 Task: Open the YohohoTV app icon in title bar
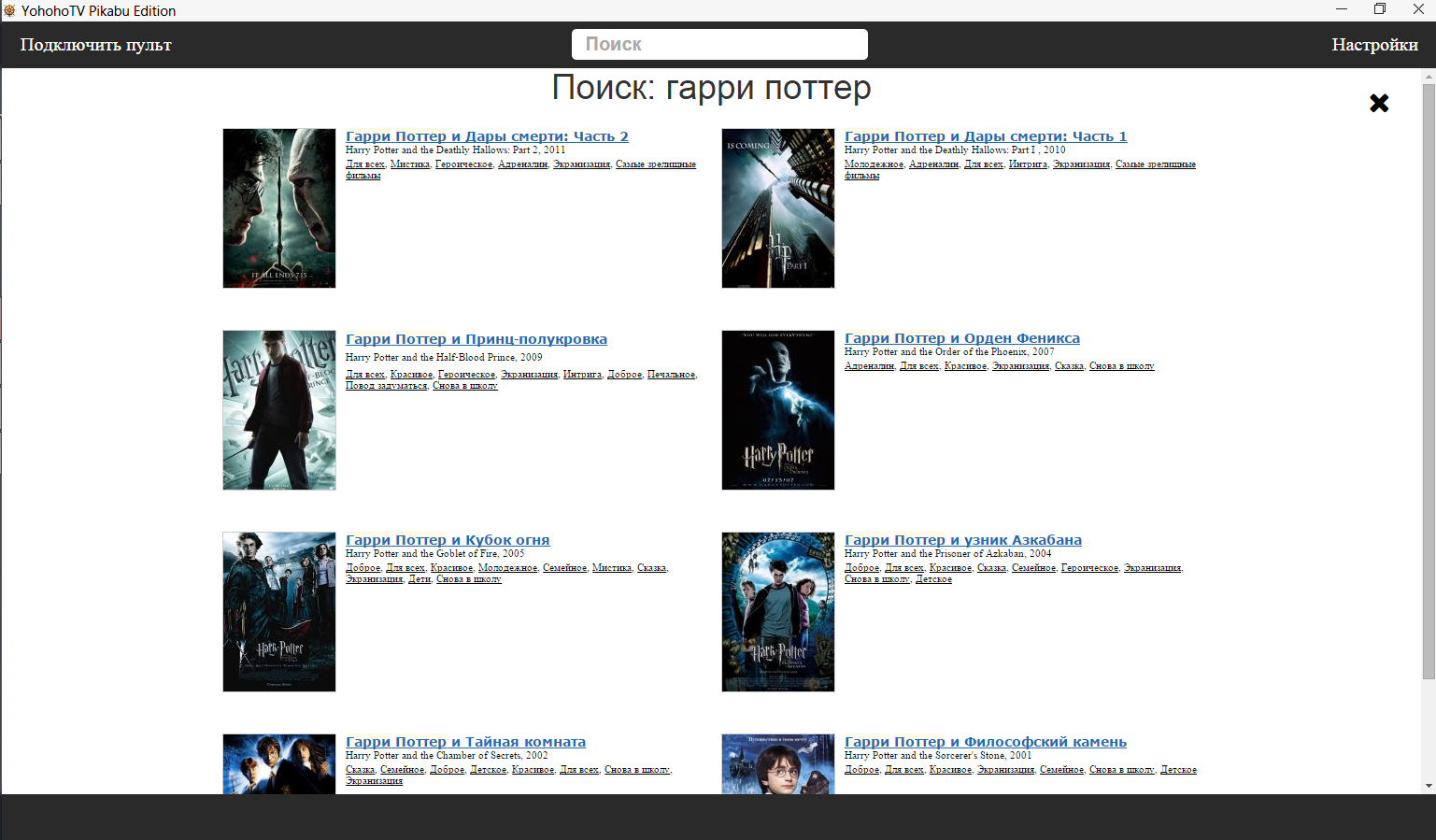tap(9, 10)
